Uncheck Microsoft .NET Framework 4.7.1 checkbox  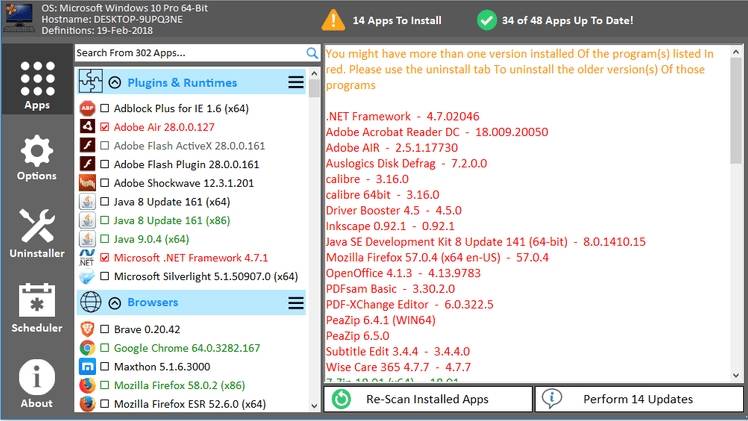pyautogui.click(x=104, y=258)
